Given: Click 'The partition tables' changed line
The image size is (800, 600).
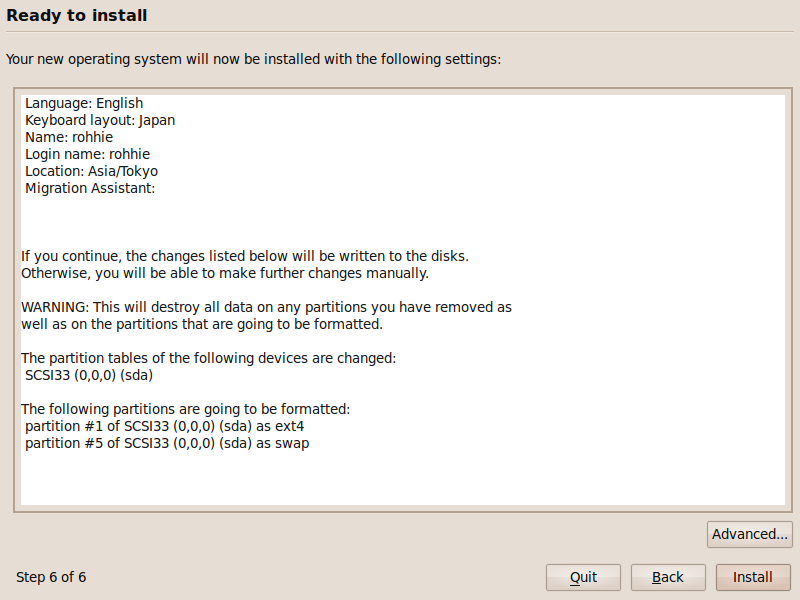Looking at the screenshot, I should pyautogui.click(x=208, y=358).
